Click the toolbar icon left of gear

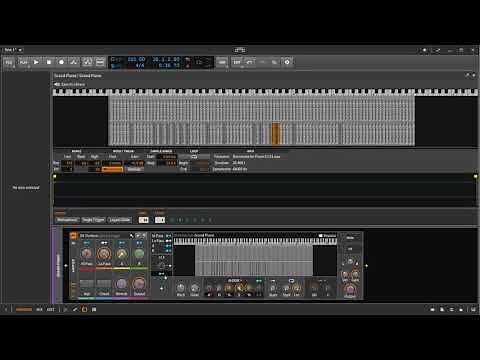[274, 62]
